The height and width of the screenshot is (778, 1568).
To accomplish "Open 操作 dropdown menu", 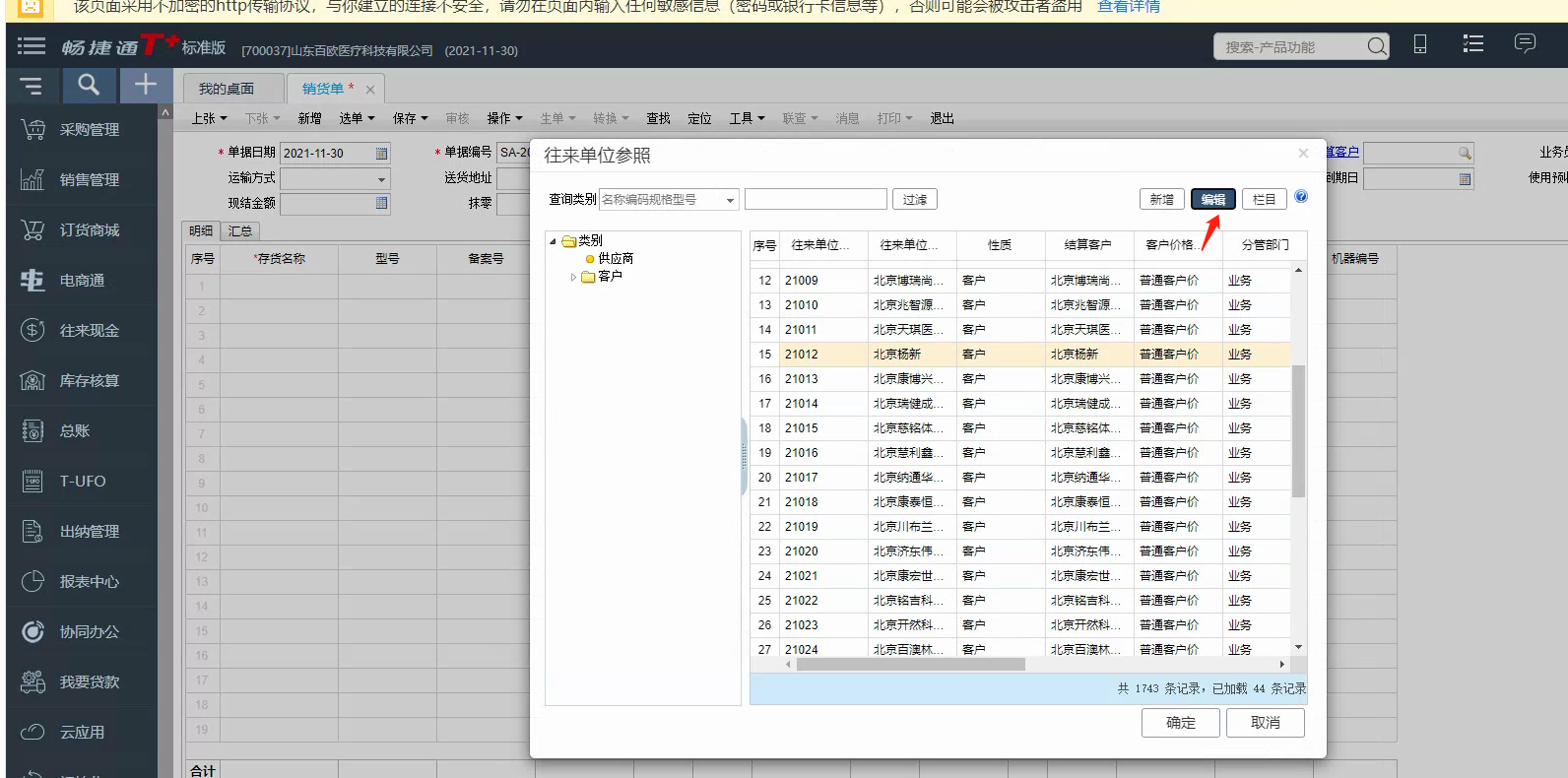I will point(504,118).
